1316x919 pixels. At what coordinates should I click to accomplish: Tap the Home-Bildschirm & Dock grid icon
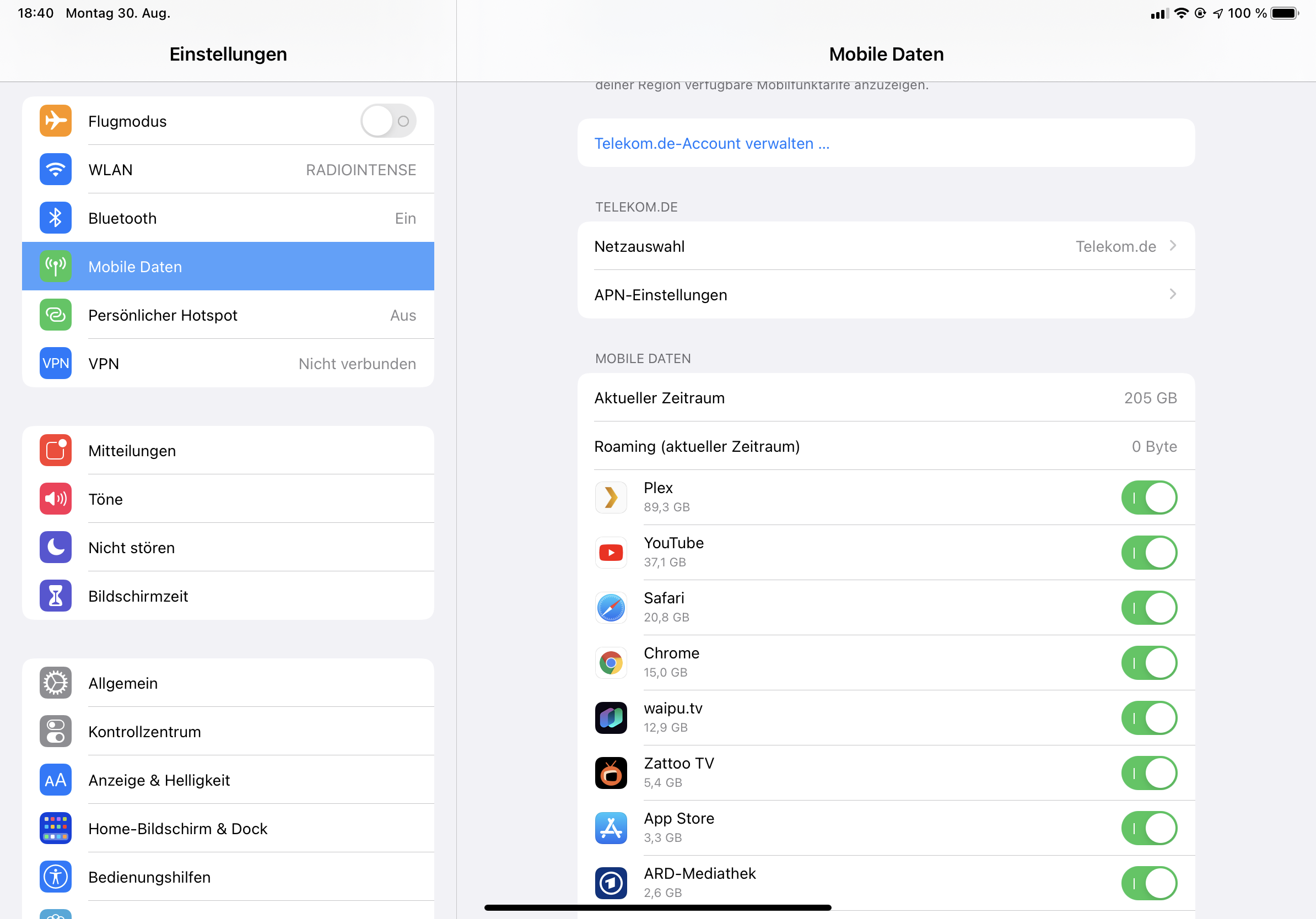[56, 829]
